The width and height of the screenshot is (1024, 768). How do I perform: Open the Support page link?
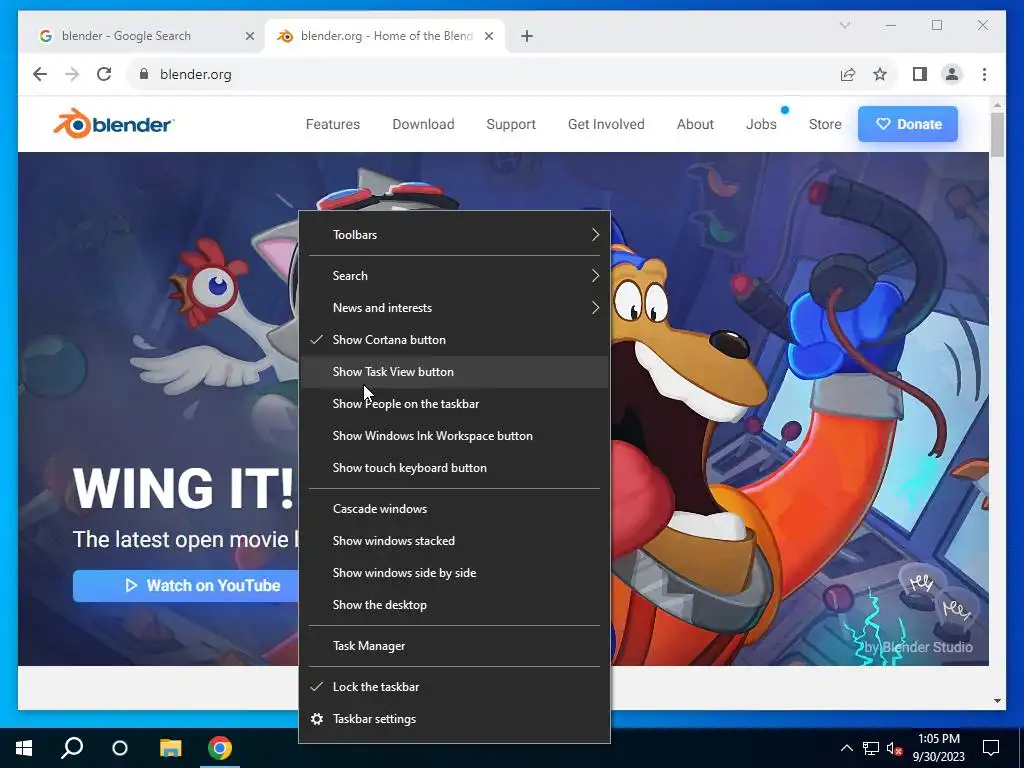pyautogui.click(x=511, y=124)
